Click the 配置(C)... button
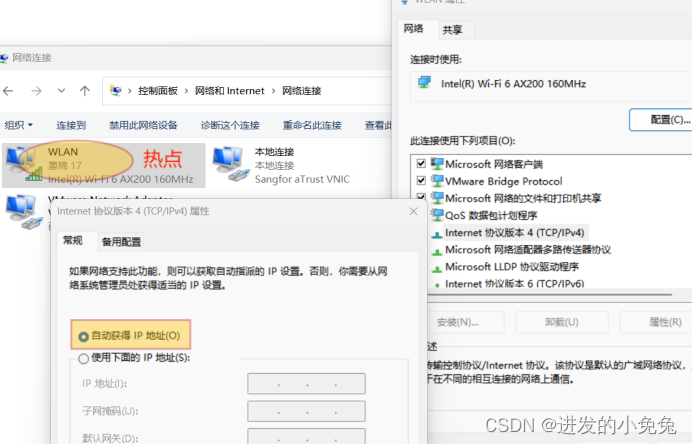692x444 pixels. [x=661, y=120]
